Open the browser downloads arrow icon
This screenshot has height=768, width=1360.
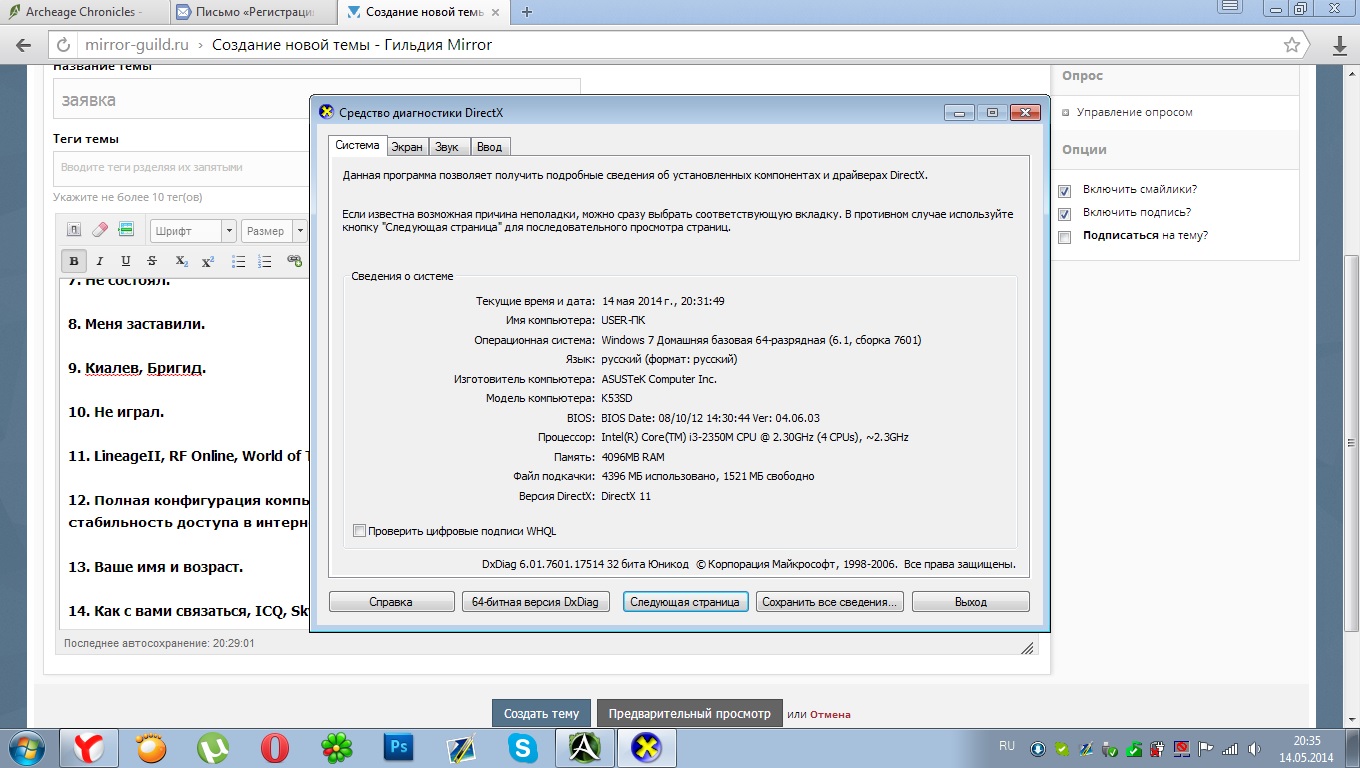coord(1341,45)
